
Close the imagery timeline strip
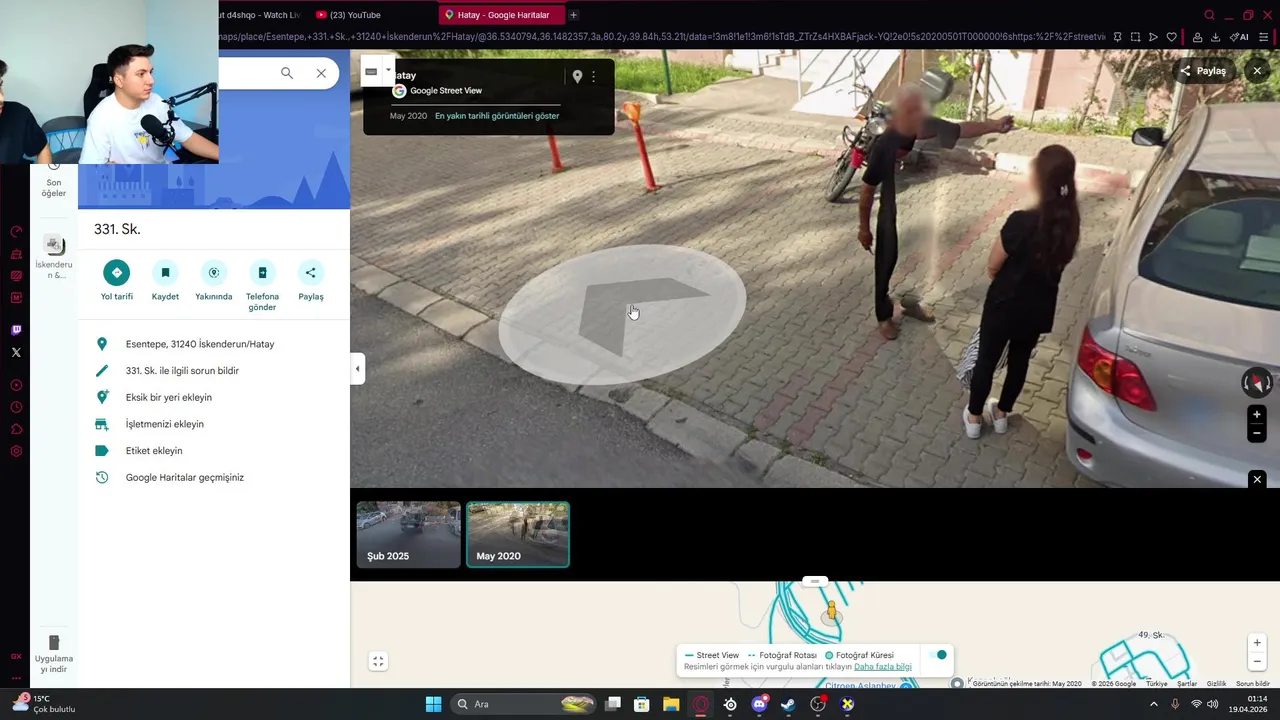[1257, 480]
